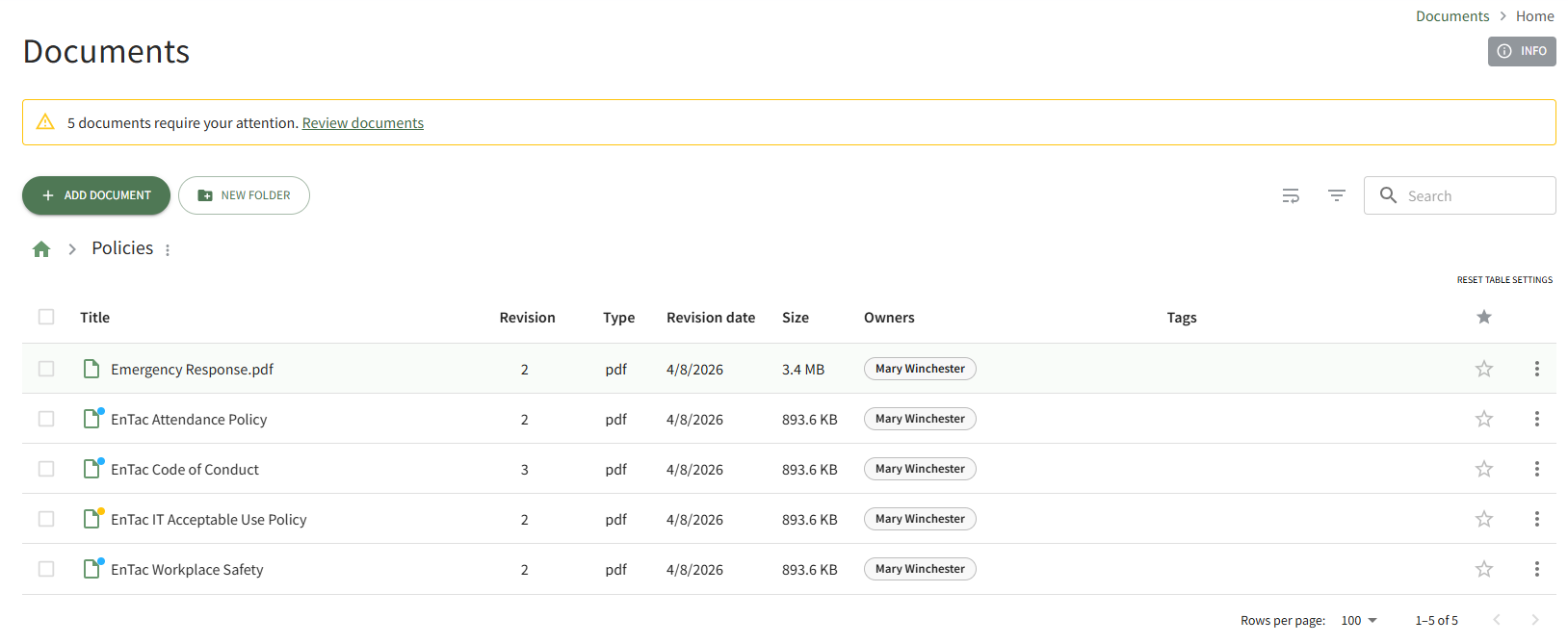Toggle the text wrap icon beside filter

pyautogui.click(x=1291, y=195)
